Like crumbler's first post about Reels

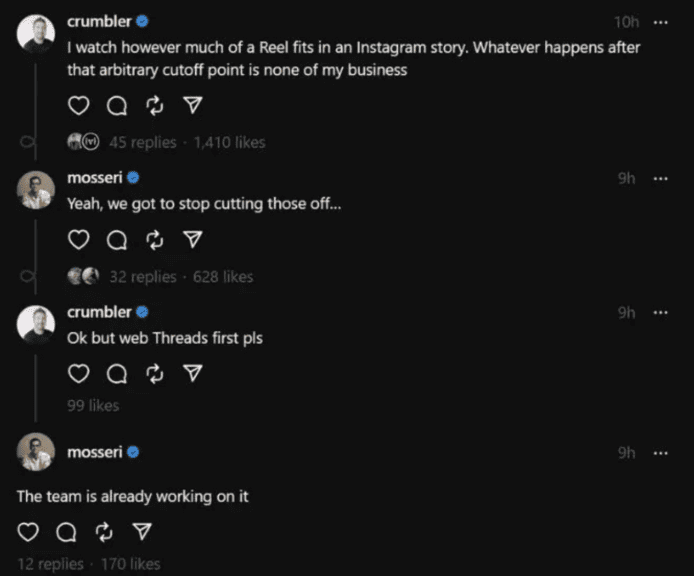point(80,106)
